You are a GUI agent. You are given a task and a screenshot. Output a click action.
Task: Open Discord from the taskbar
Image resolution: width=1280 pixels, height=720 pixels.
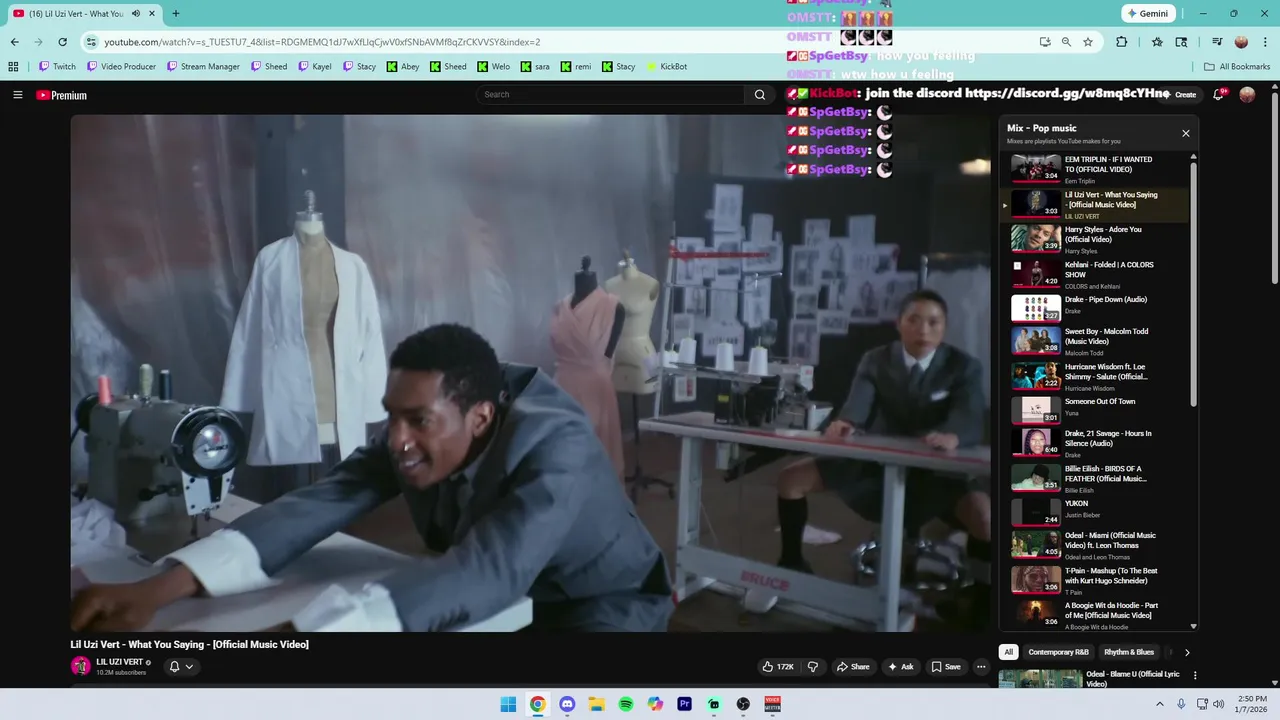coord(567,704)
